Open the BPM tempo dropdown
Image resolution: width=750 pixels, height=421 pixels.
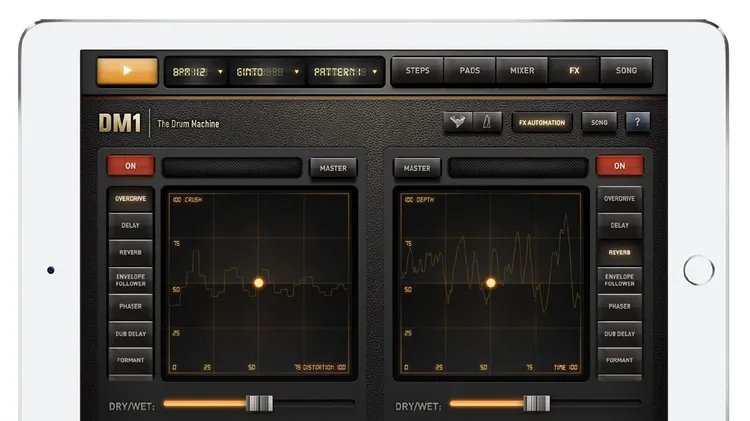tap(197, 72)
